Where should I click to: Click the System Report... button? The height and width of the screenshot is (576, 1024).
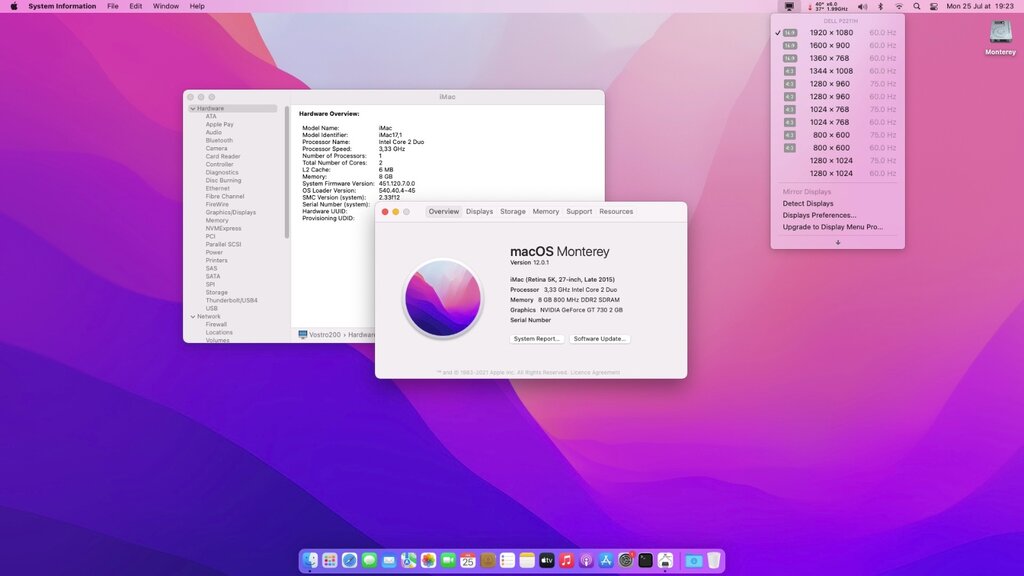click(537, 339)
